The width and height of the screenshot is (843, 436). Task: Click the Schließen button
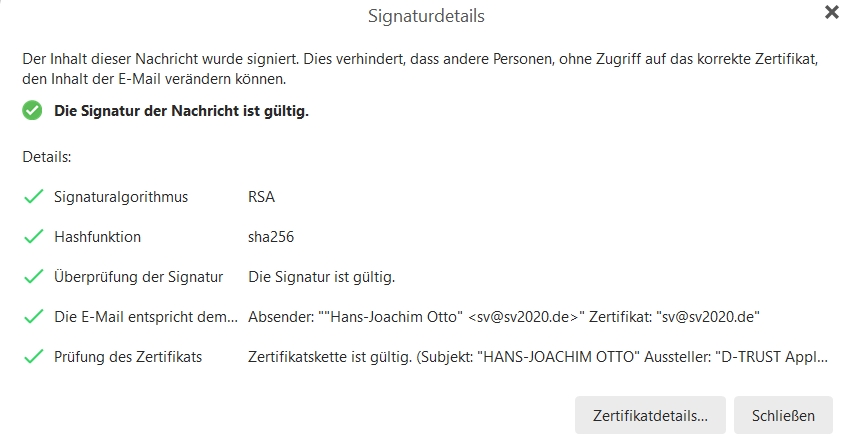pos(783,416)
